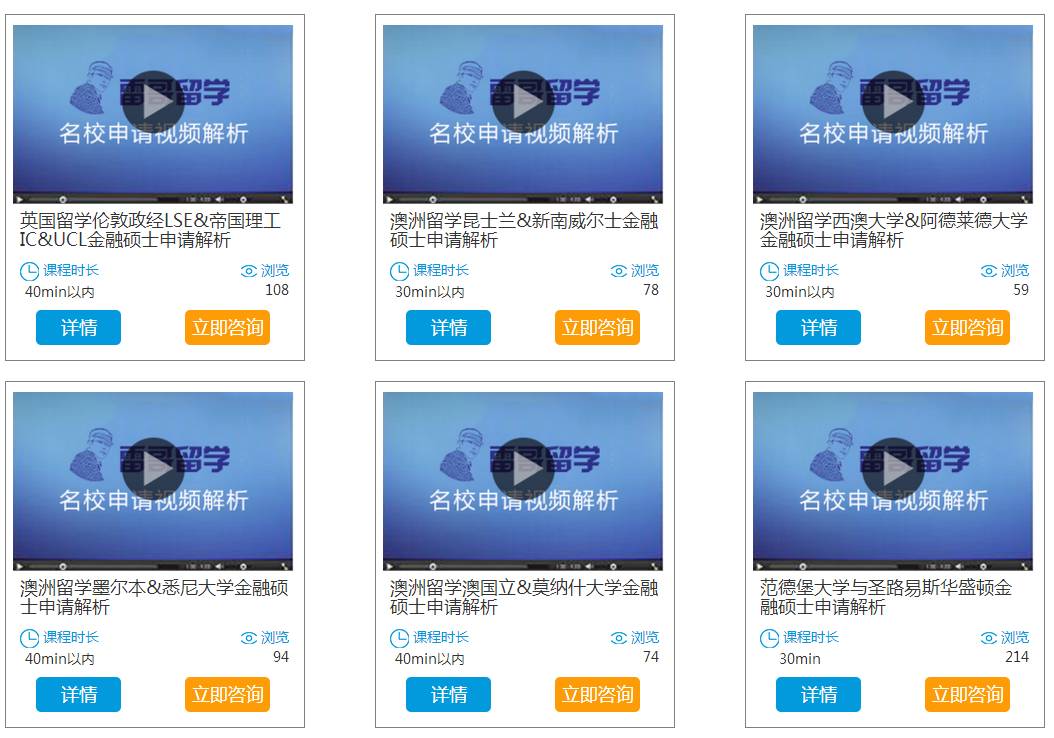The image size is (1054, 738).
Task: Play the 范德堡大学与圣路易斯华盛顿 video
Action: [x=893, y=469]
